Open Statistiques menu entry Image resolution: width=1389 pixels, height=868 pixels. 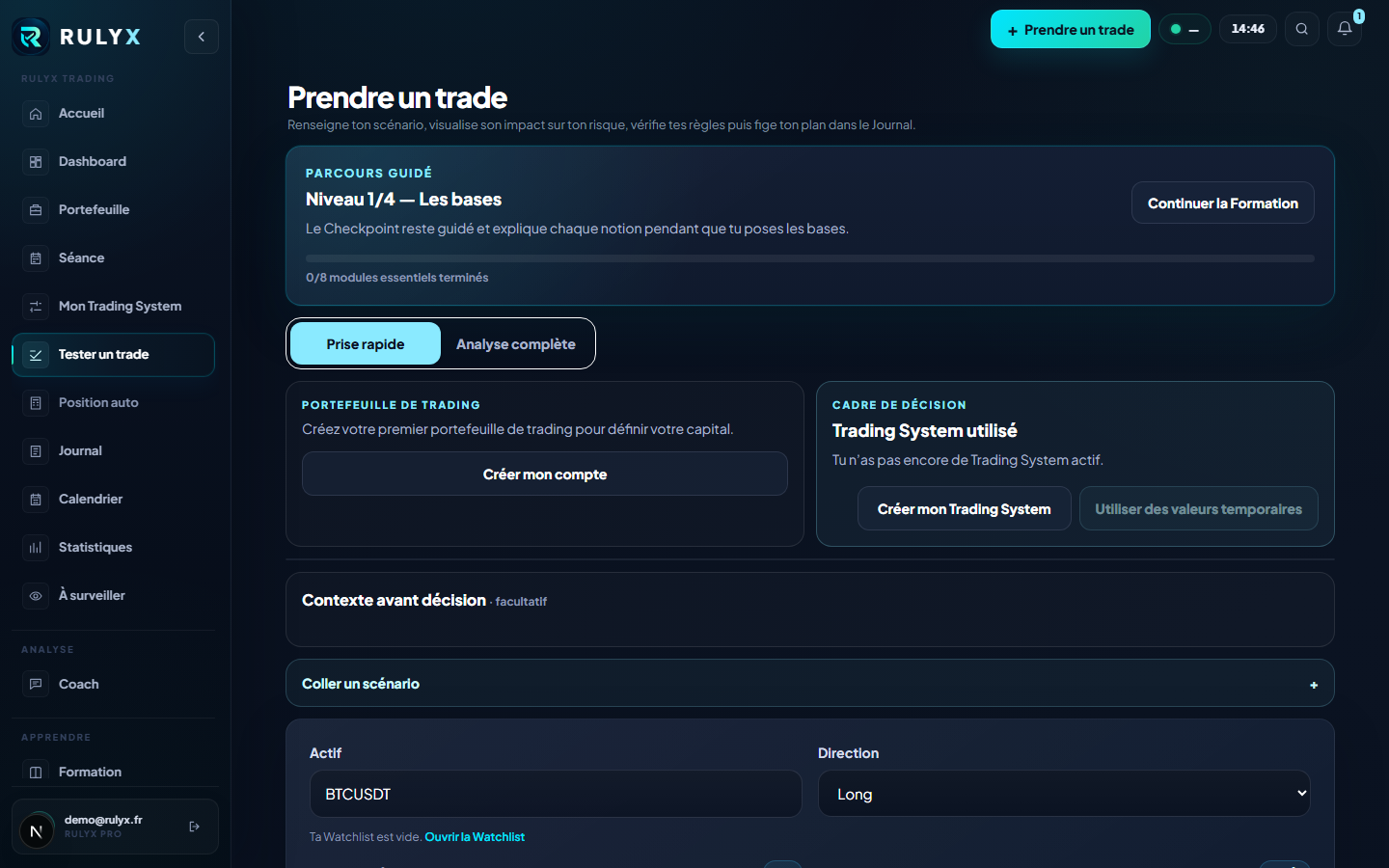click(113, 548)
